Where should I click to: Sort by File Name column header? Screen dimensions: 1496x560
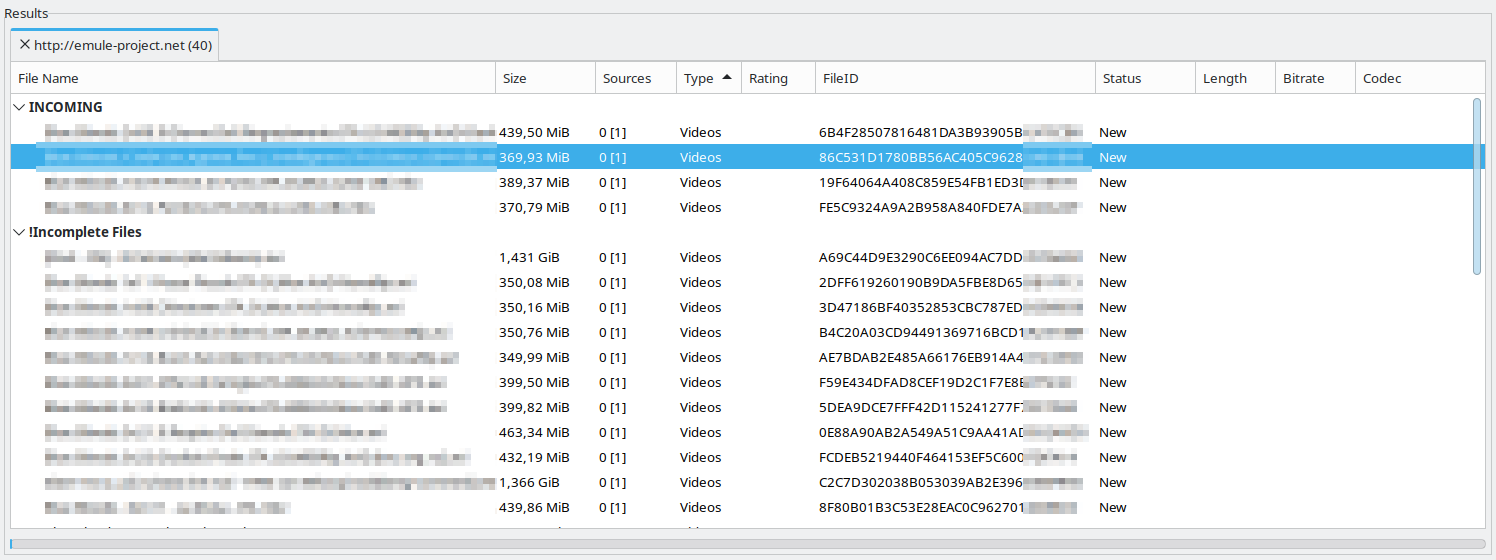254,78
